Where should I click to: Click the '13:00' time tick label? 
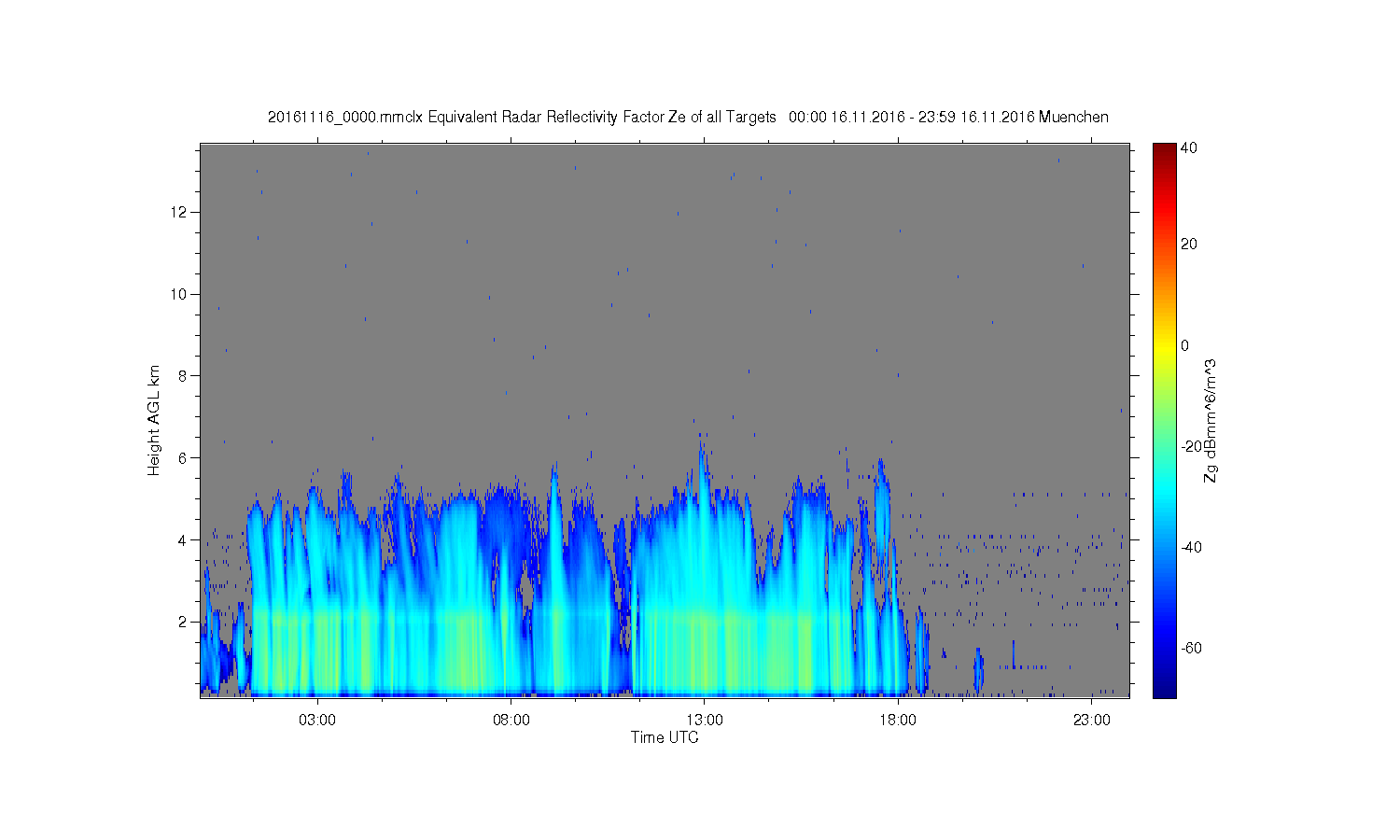pyautogui.click(x=705, y=720)
